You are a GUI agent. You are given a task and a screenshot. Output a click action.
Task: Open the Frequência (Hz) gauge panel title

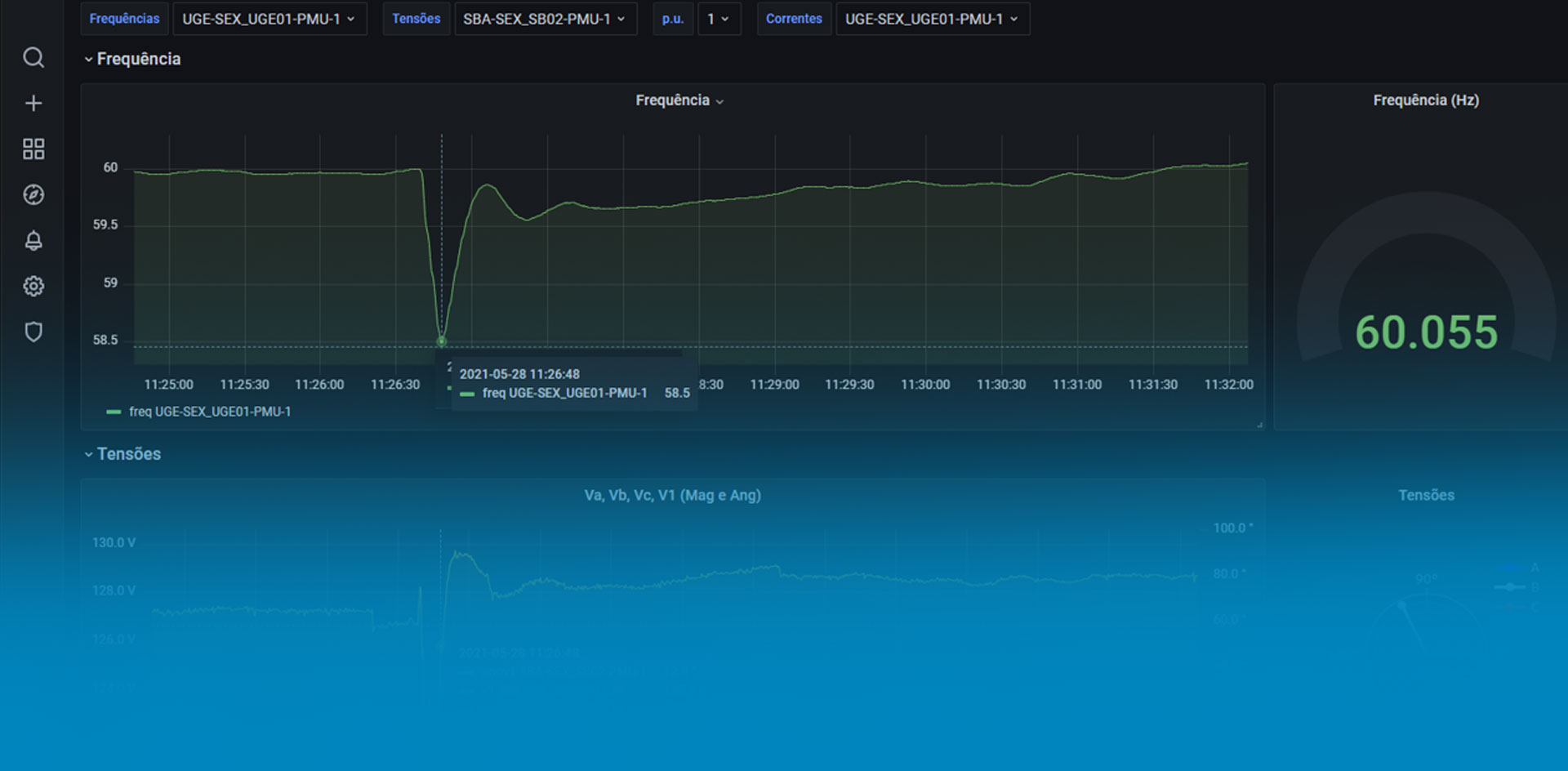point(1425,100)
